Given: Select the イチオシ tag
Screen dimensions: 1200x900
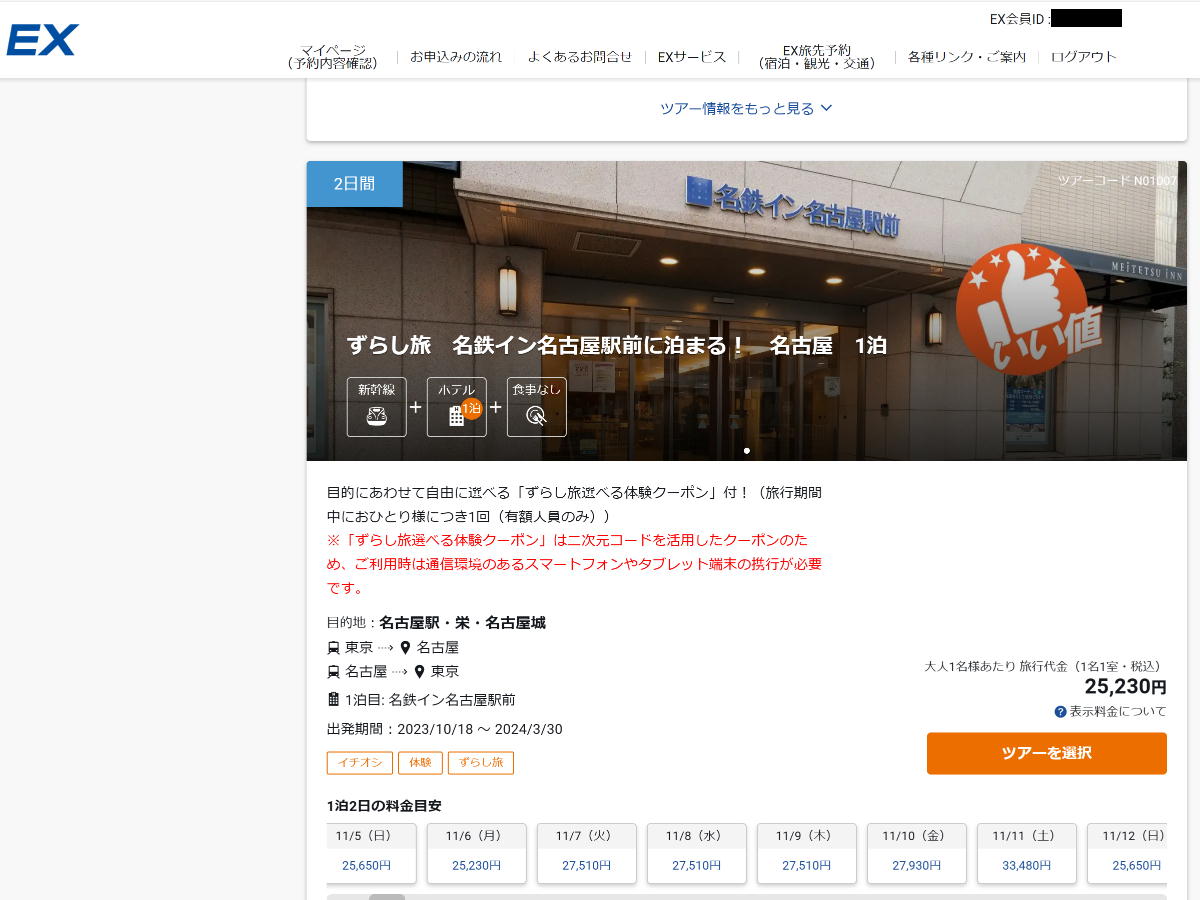Looking at the screenshot, I should [360, 763].
